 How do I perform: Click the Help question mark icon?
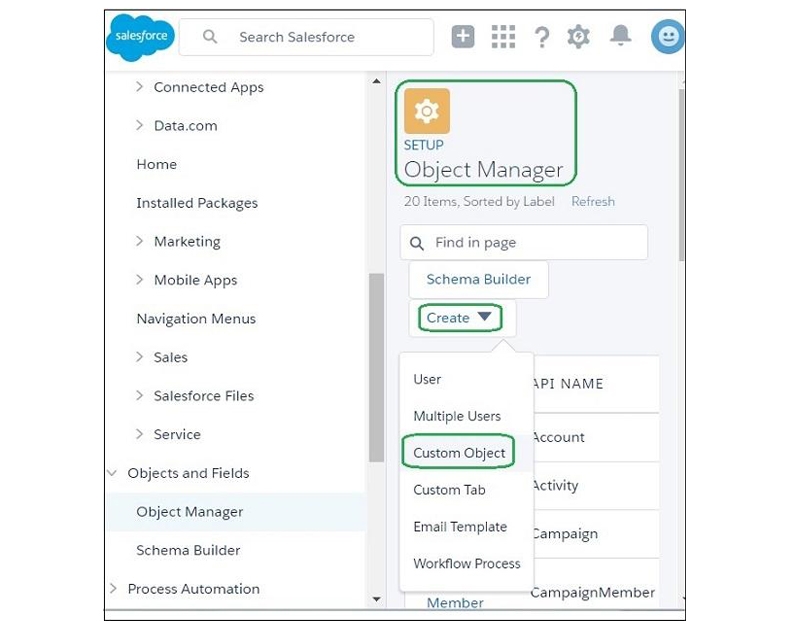[x=541, y=37]
